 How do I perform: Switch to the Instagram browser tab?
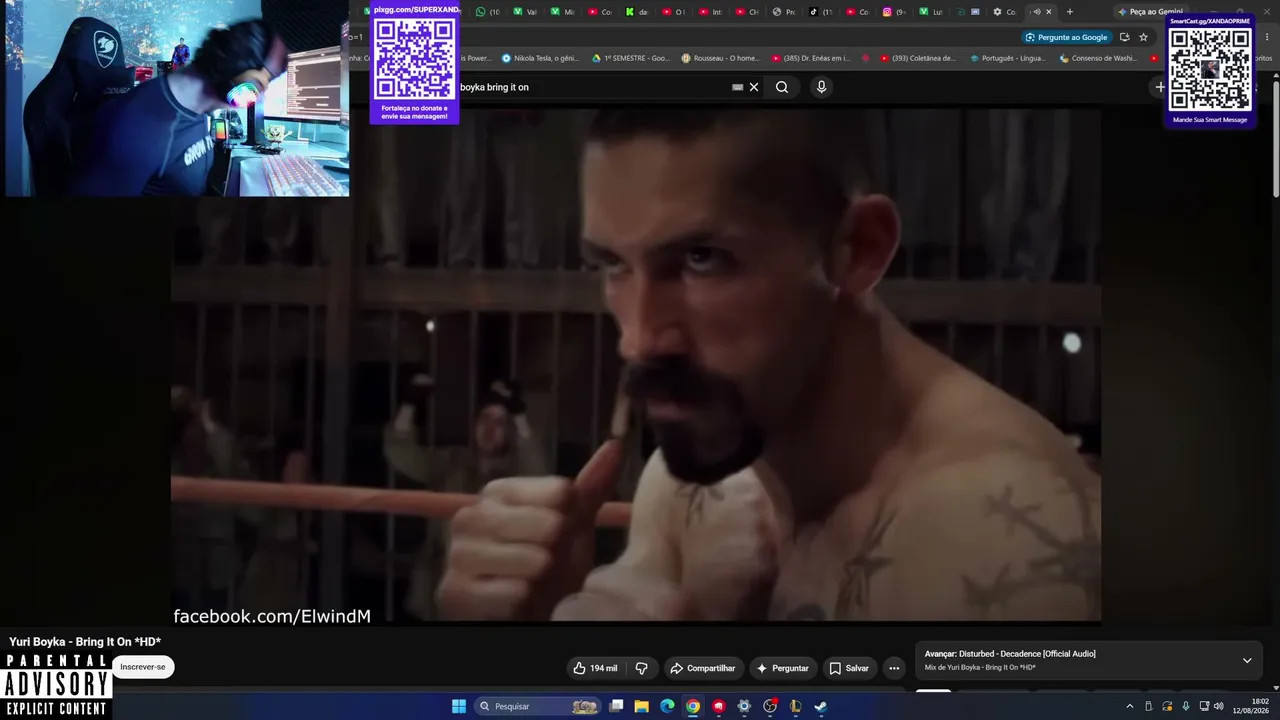tap(894, 12)
